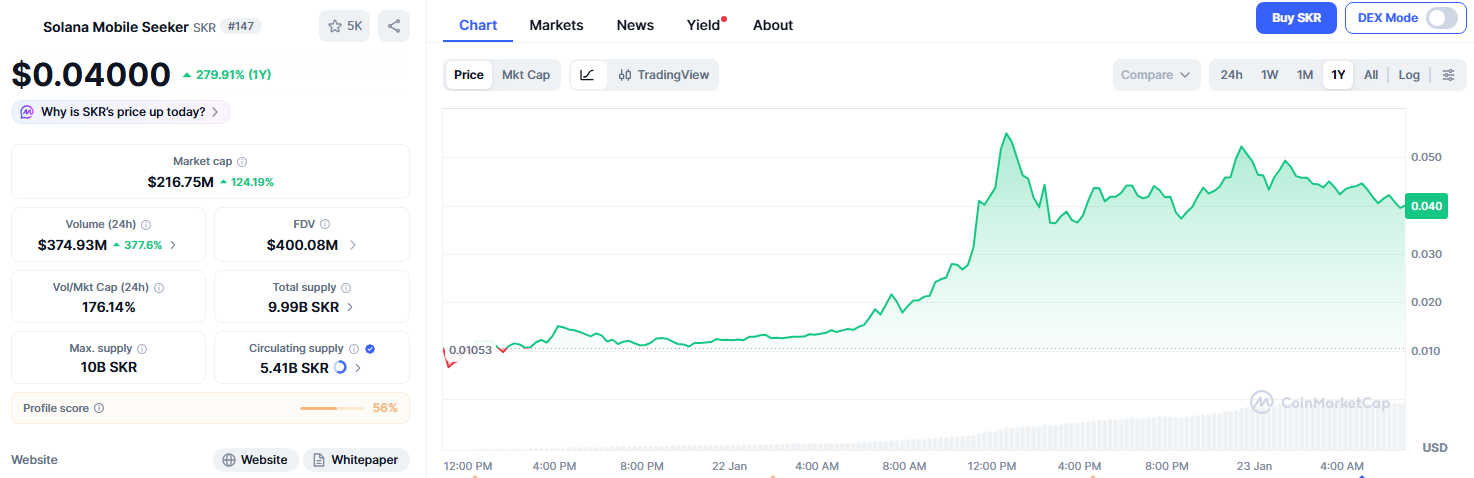1474x478 pixels.
Task: Click the Profile score 56% bar
Action: click(332, 408)
